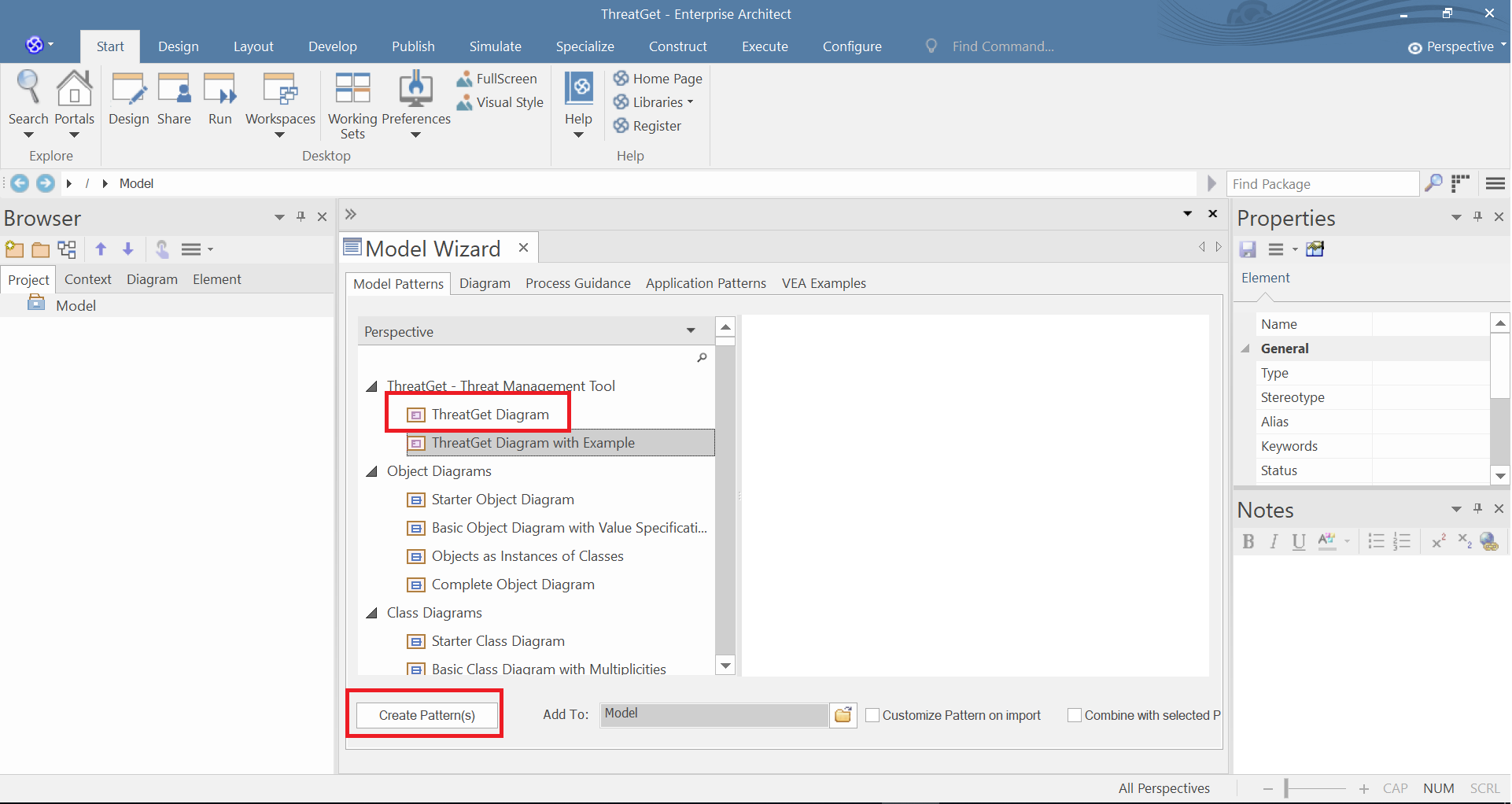Viewport: 1512px width, 804px height.
Task: Click the search magnifier in pattern list
Action: click(x=702, y=358)
